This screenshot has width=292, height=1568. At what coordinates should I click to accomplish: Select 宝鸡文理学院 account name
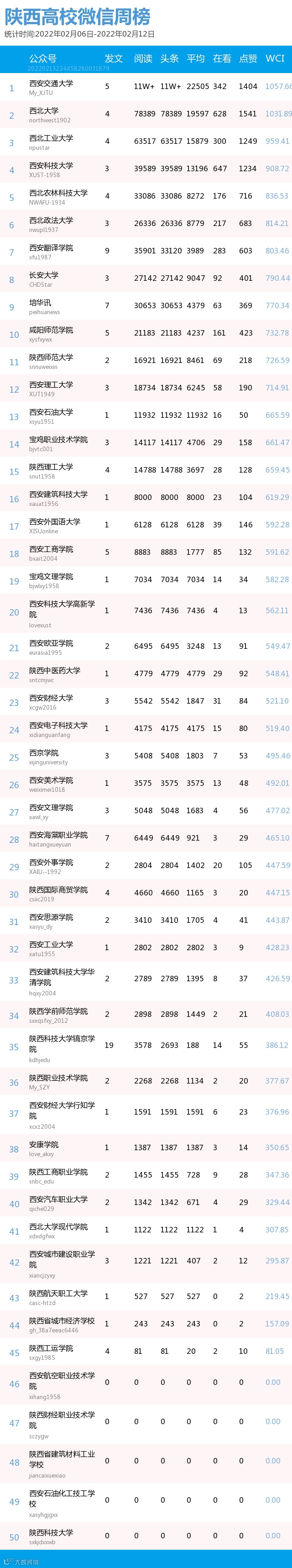[x=51, y=576]
